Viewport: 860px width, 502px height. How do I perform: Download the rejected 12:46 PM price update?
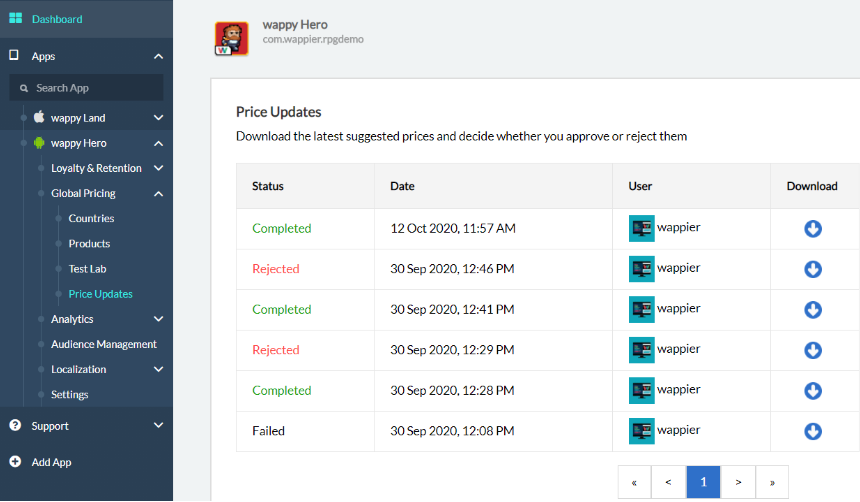(x=813, y=269)
